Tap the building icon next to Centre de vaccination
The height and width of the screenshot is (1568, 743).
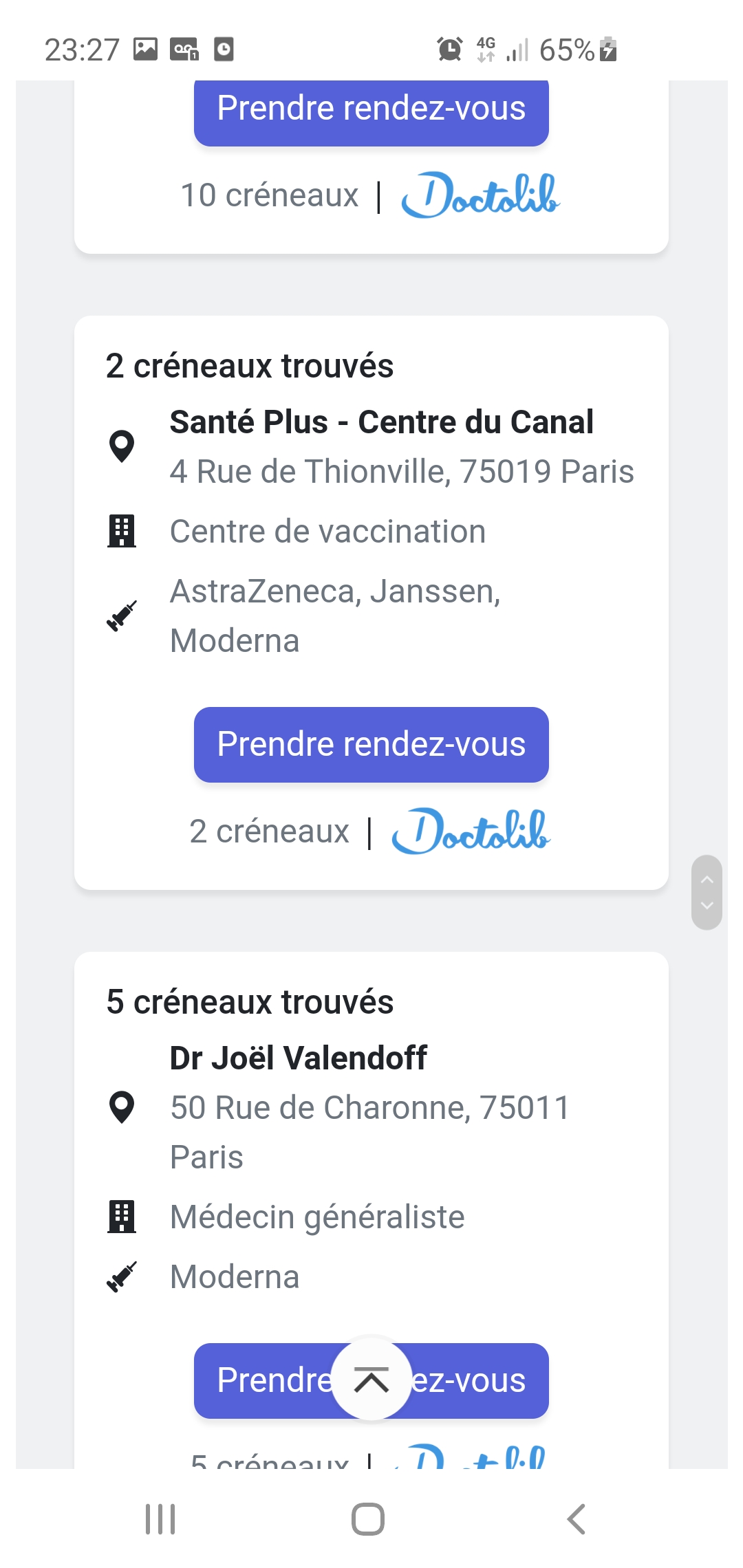point(122,531)
